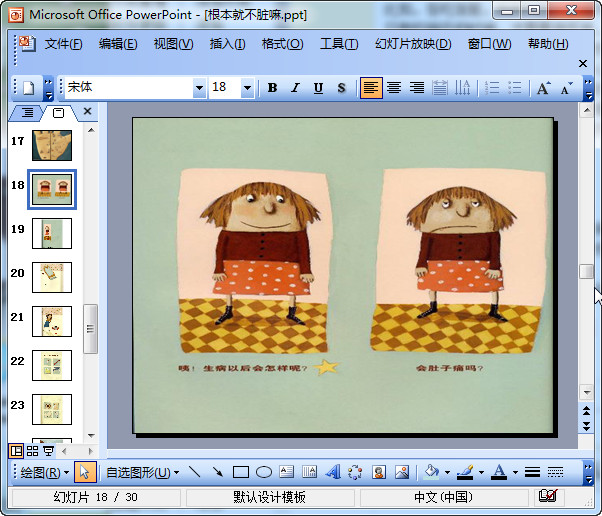602x516 pixels.
Task: Insert Diagram or Organization Chart
Action: click(x=355, y=472)
